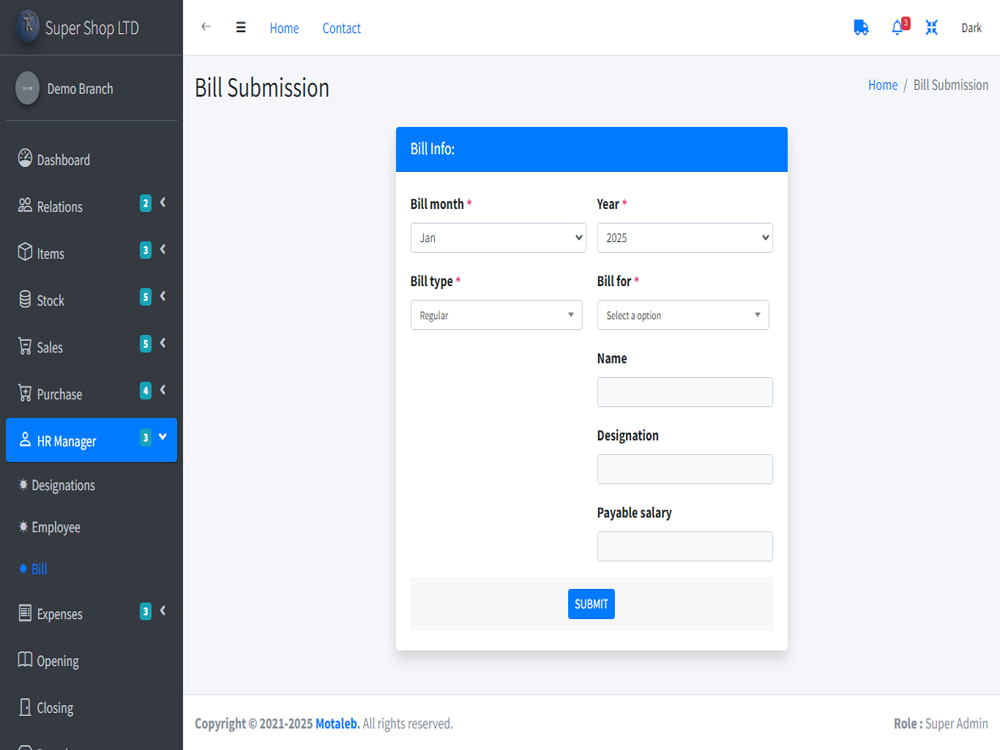This screenshot has width=1000, height=750.
Task: Click the Dashboard gauge icon
Action: point(25,158)
